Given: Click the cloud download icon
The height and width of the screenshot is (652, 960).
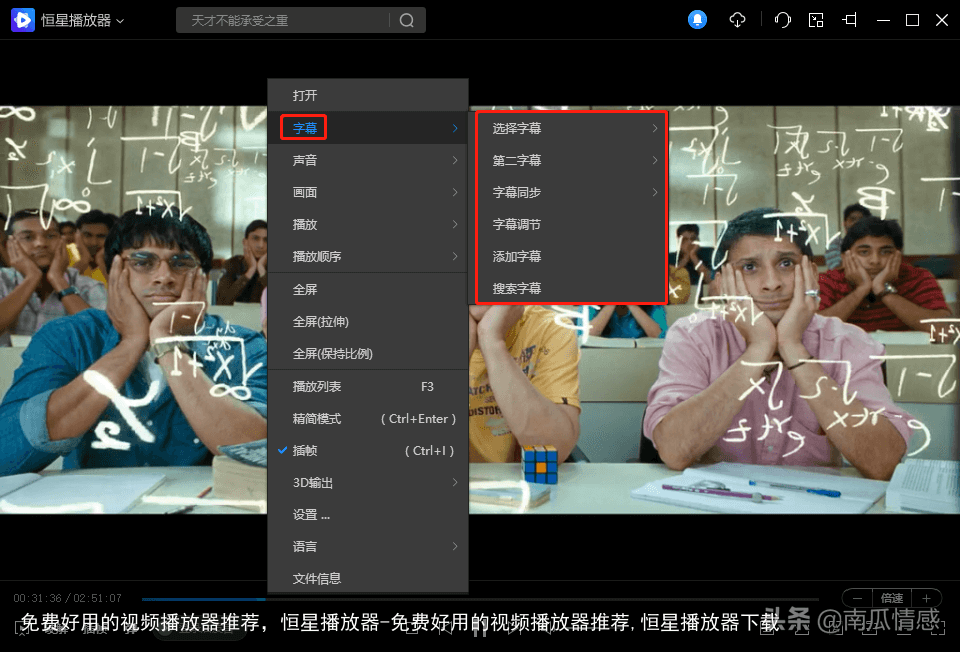Looking at the screenshot, I should tap(738, 20).
